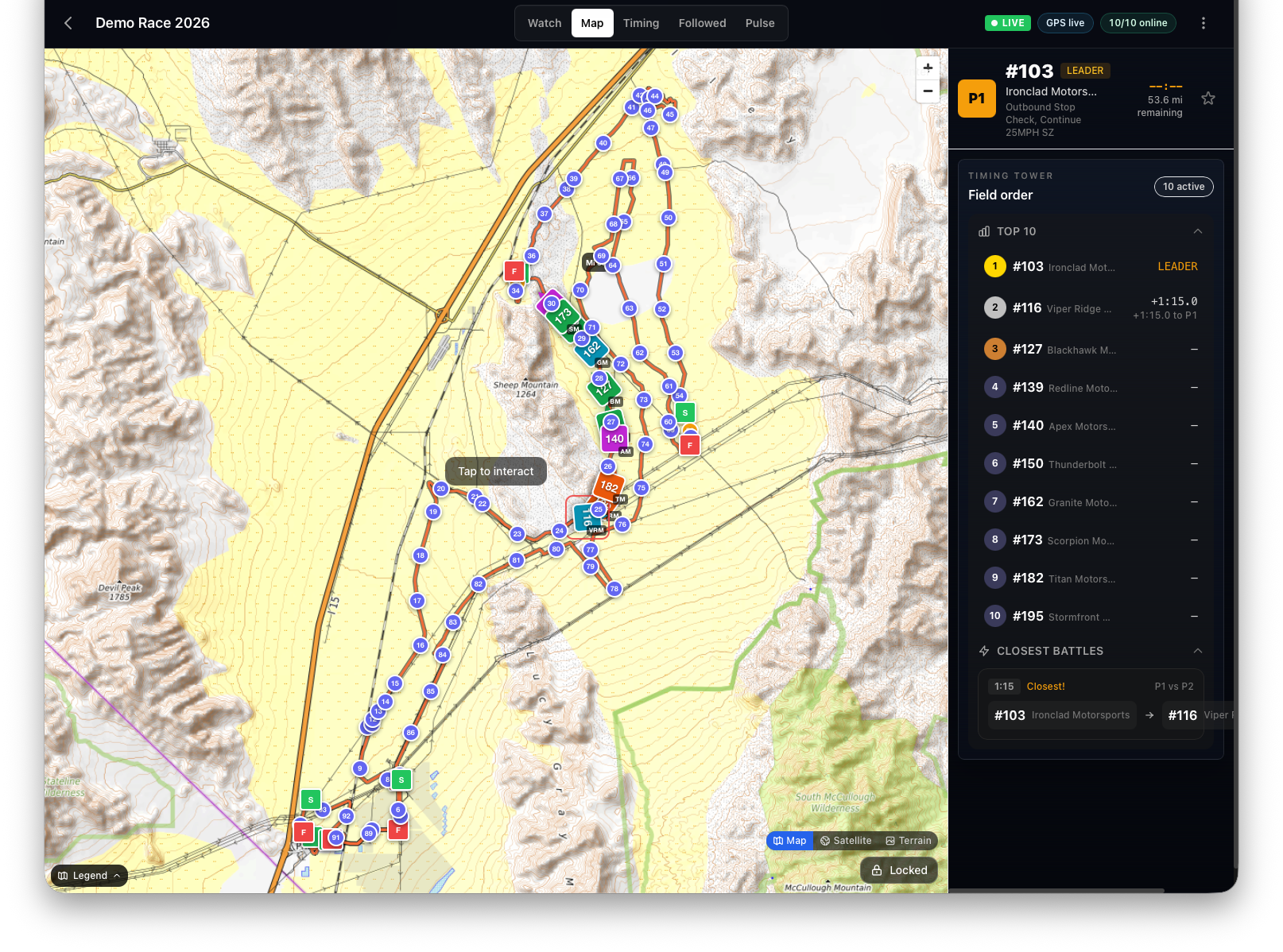Select #116 Viper Ridge row
The image size is (1283, 952).
(1091, 308)
